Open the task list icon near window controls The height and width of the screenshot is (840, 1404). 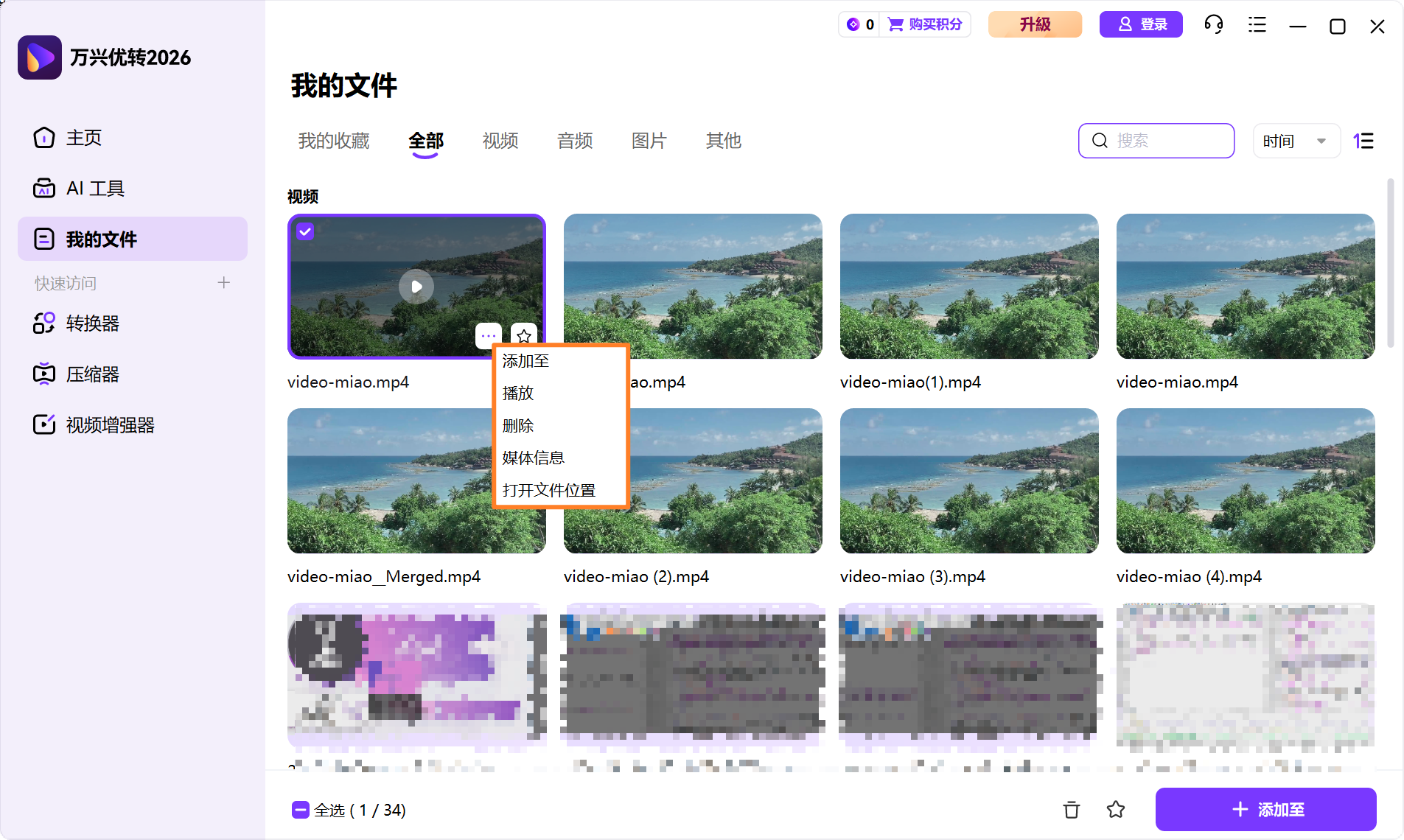point(1257,24)
